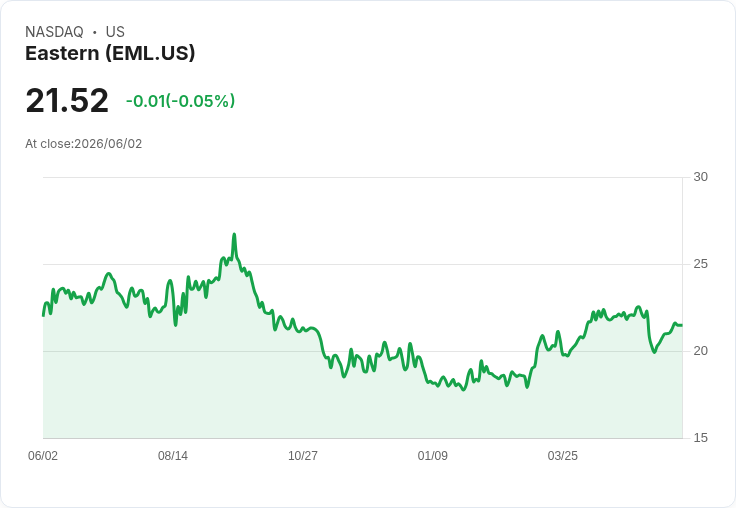Viewport: 736px width, 508px height.
Task: Click the leftmost start of the price line
Action: click(x=44, y=316)
